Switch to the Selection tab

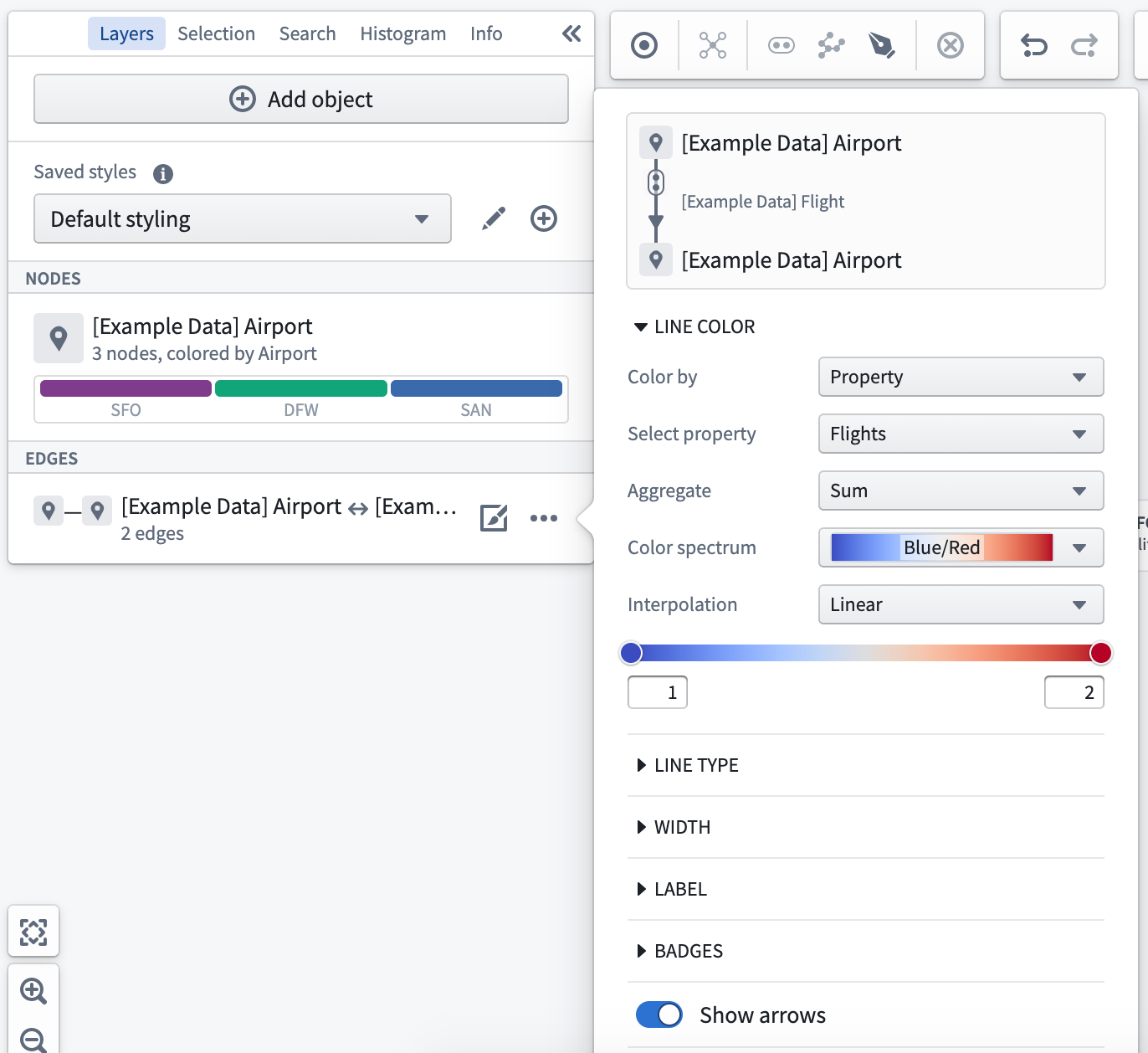216,33
